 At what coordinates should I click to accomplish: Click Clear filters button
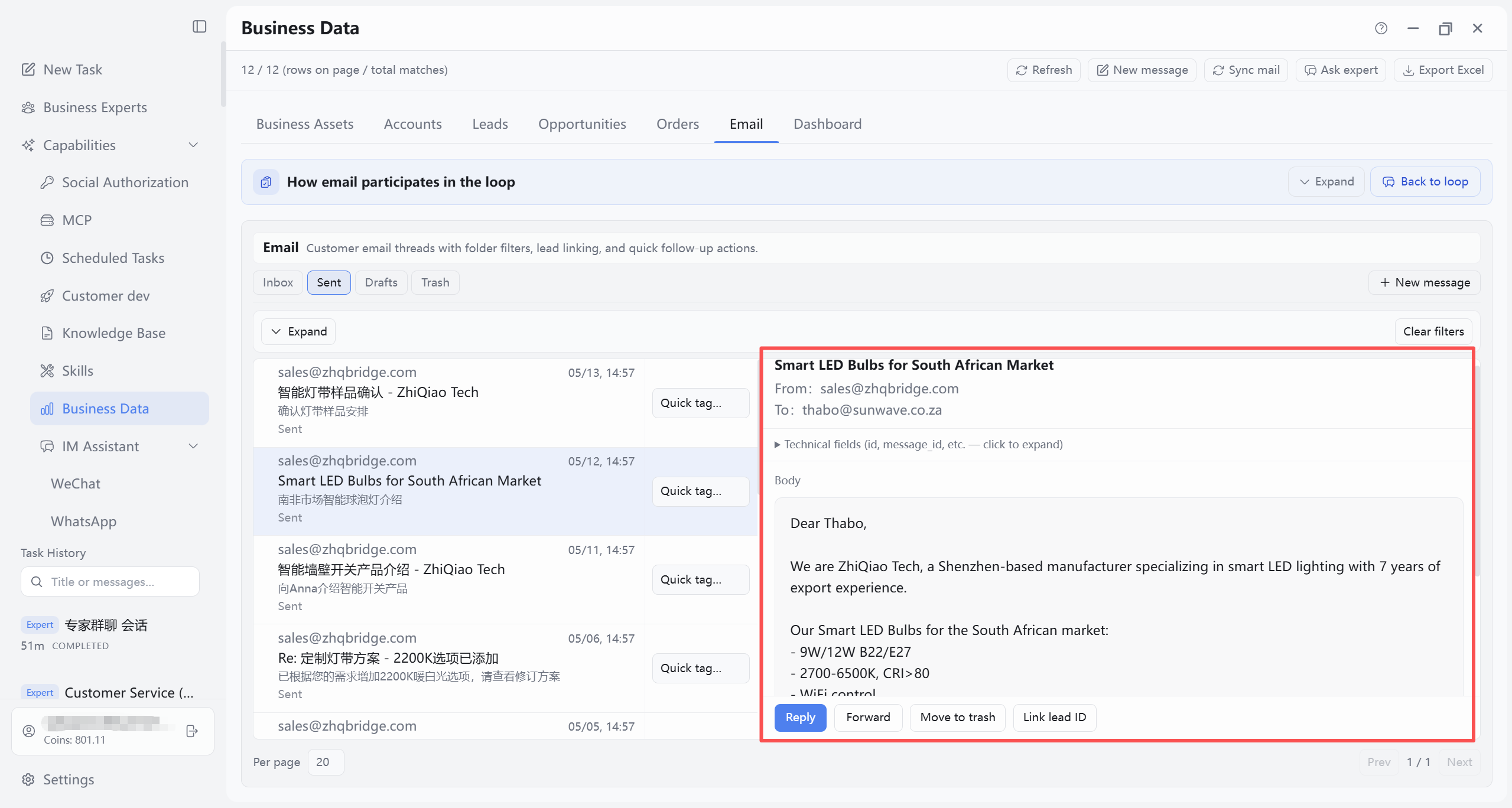1433,332
